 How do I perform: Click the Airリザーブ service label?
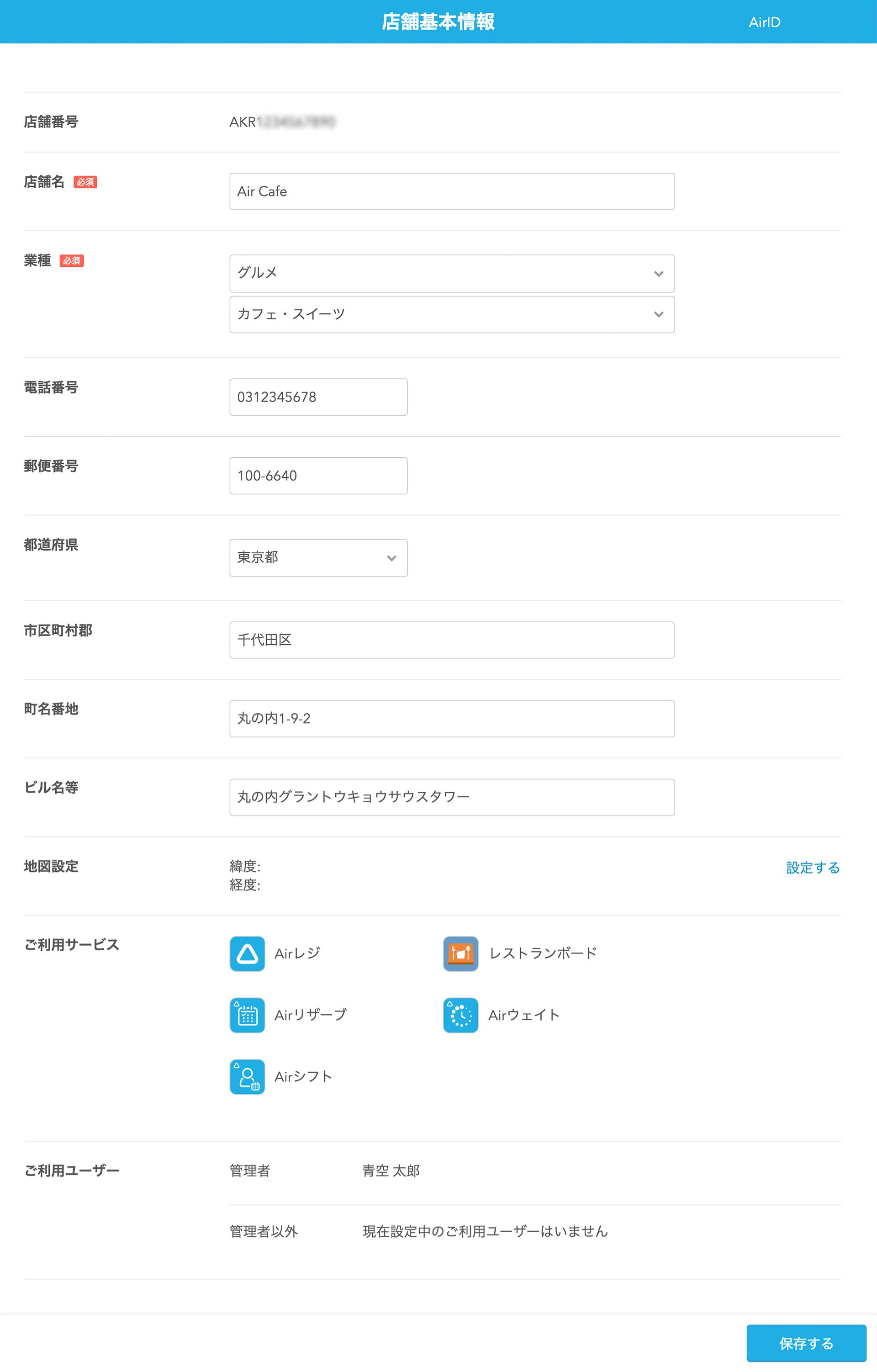[310, 1015]
